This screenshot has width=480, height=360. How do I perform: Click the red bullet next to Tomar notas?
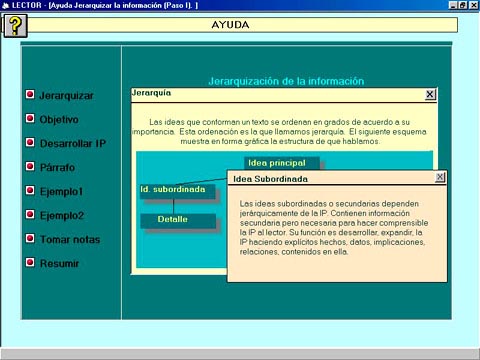click(30, 239)
